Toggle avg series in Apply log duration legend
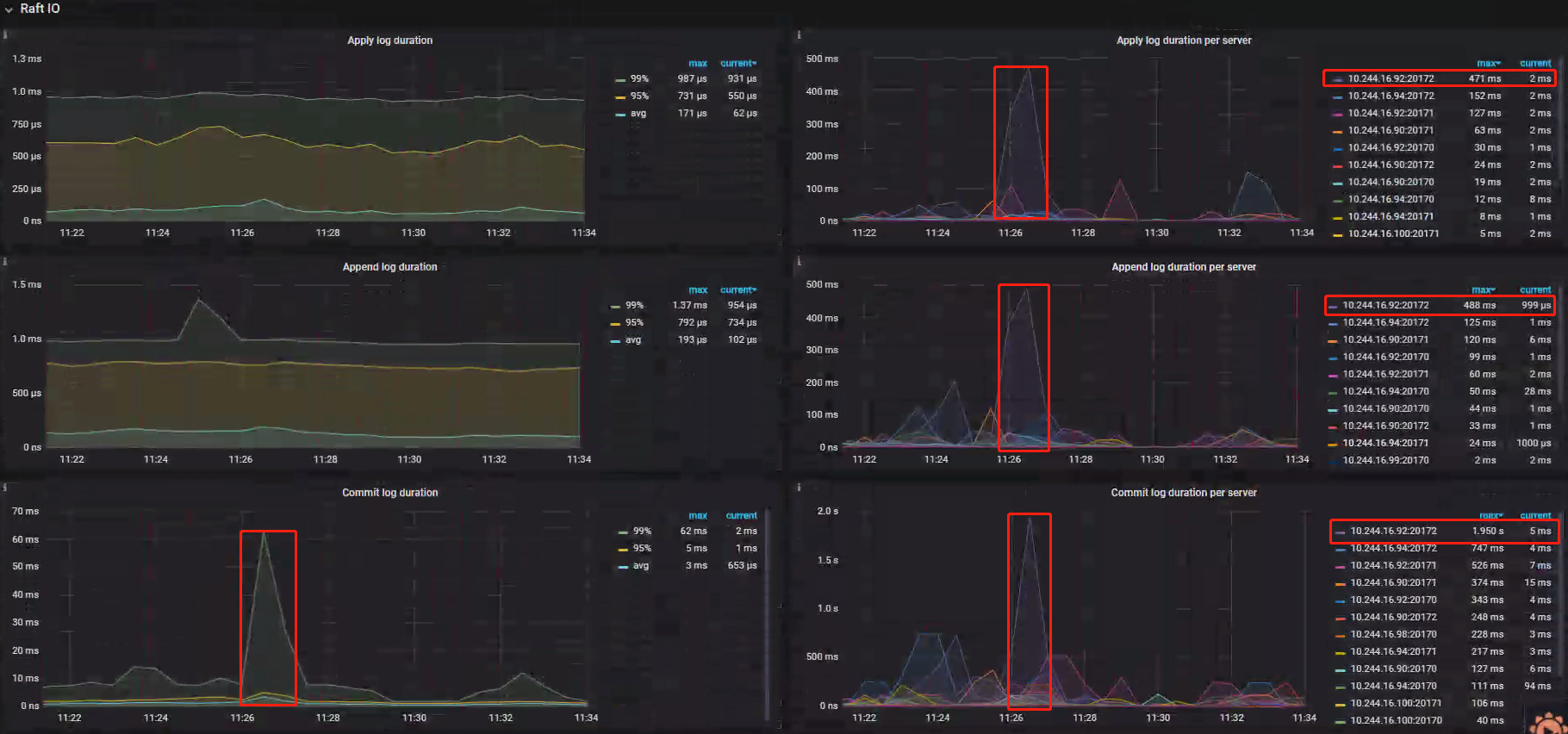 point(638,114)
